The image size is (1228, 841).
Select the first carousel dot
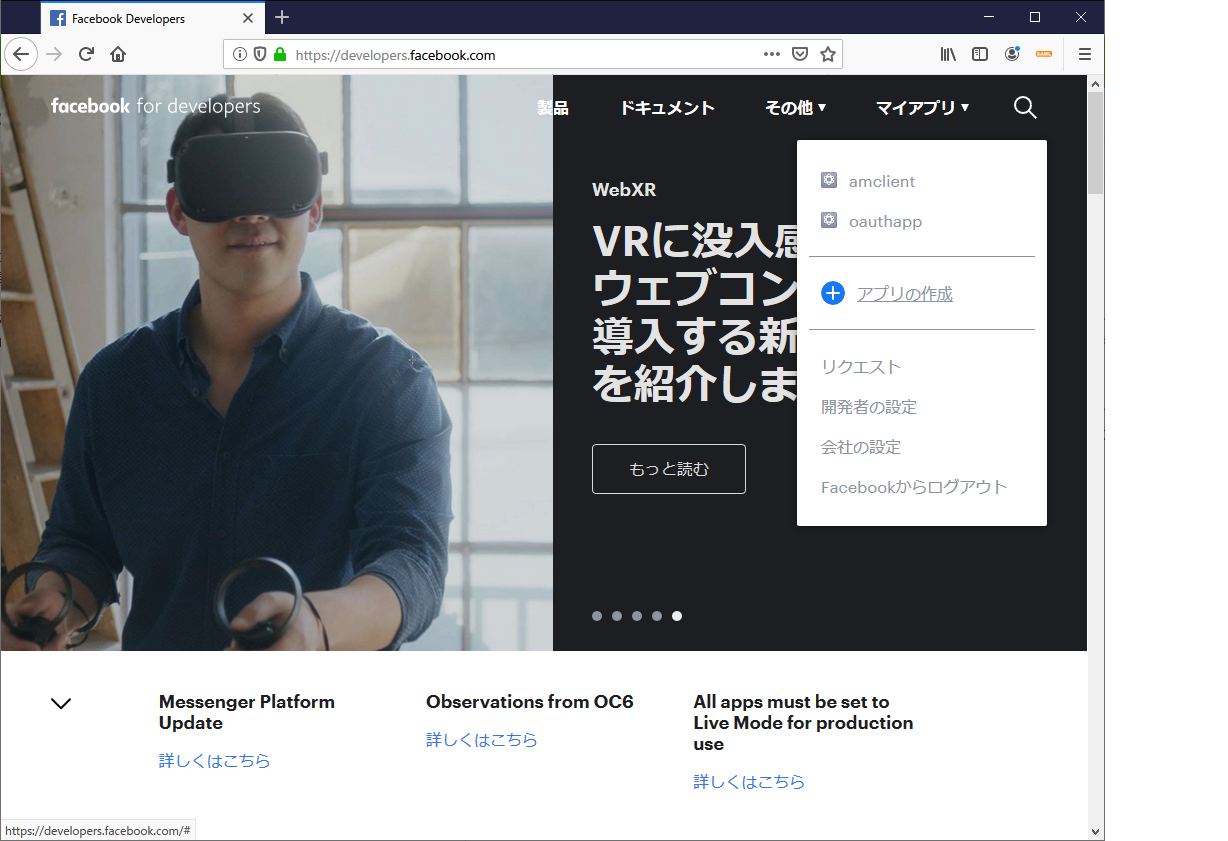point(597,616)
